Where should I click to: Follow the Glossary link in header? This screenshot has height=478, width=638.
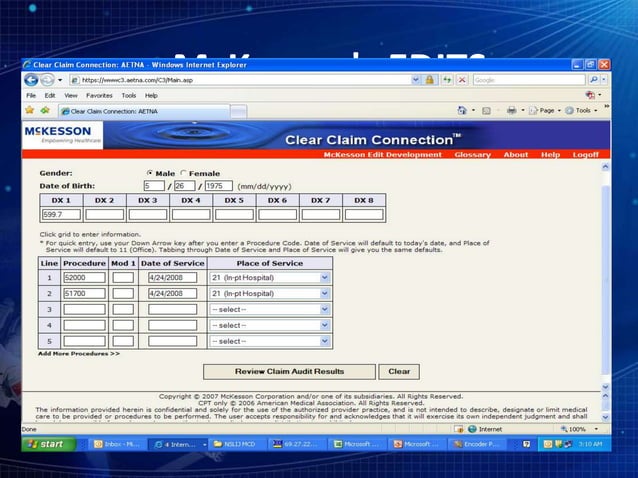point(472,155)
